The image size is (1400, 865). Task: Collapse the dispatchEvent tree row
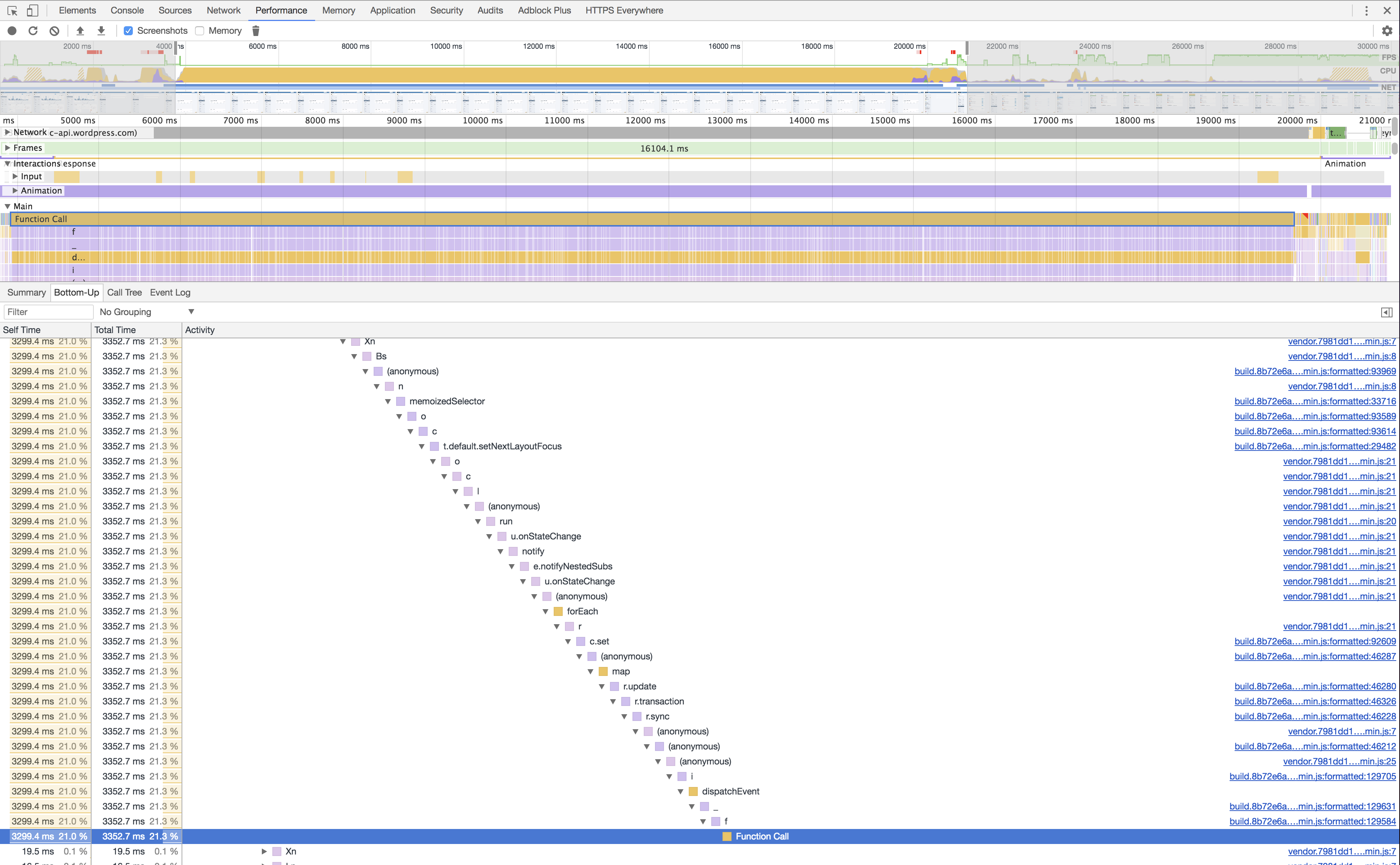(x=680, y=792)
